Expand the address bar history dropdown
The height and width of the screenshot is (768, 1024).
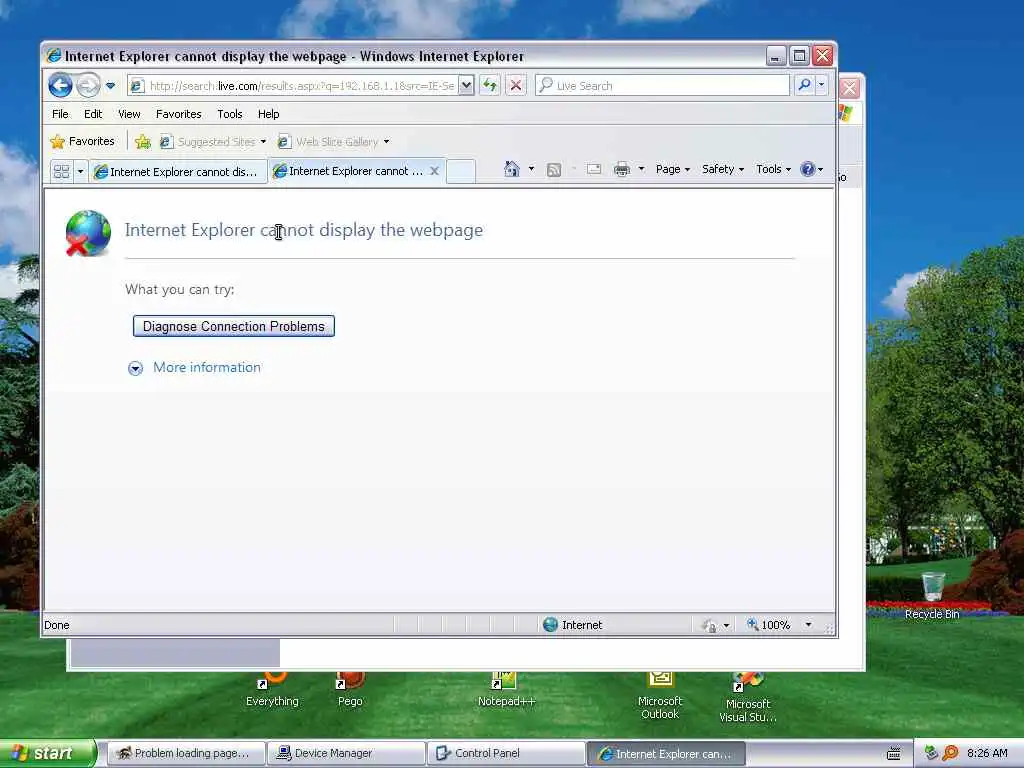click(x=466, y=86)
